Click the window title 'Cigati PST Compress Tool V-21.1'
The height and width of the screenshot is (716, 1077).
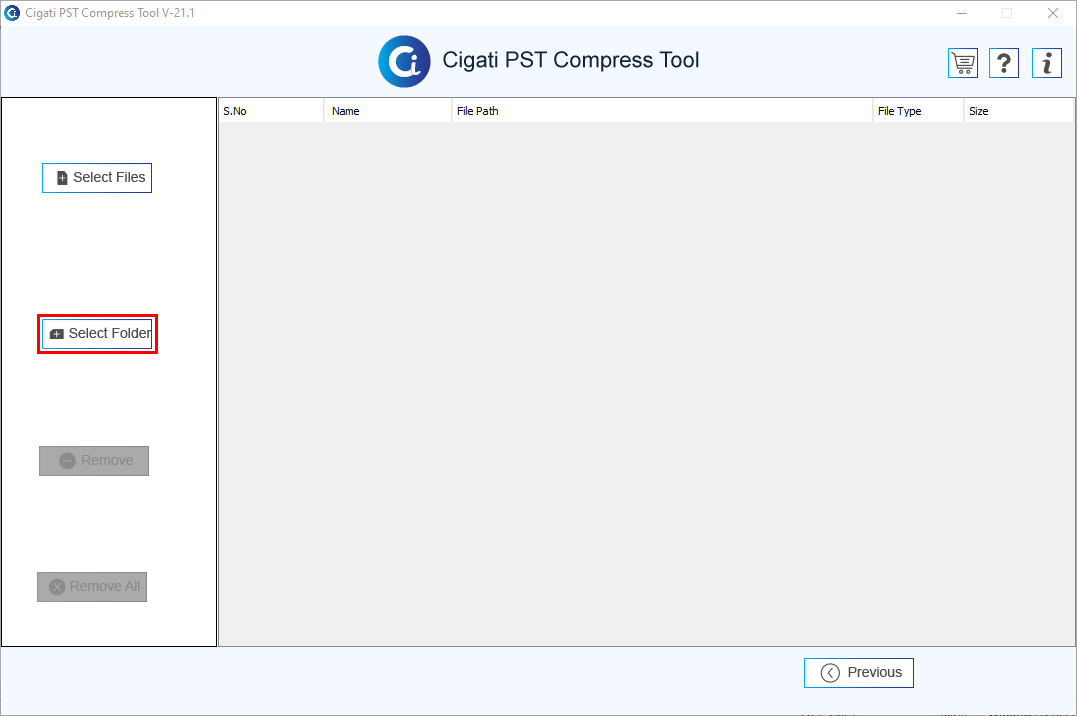pyautogui.click(x=110, y=13)
